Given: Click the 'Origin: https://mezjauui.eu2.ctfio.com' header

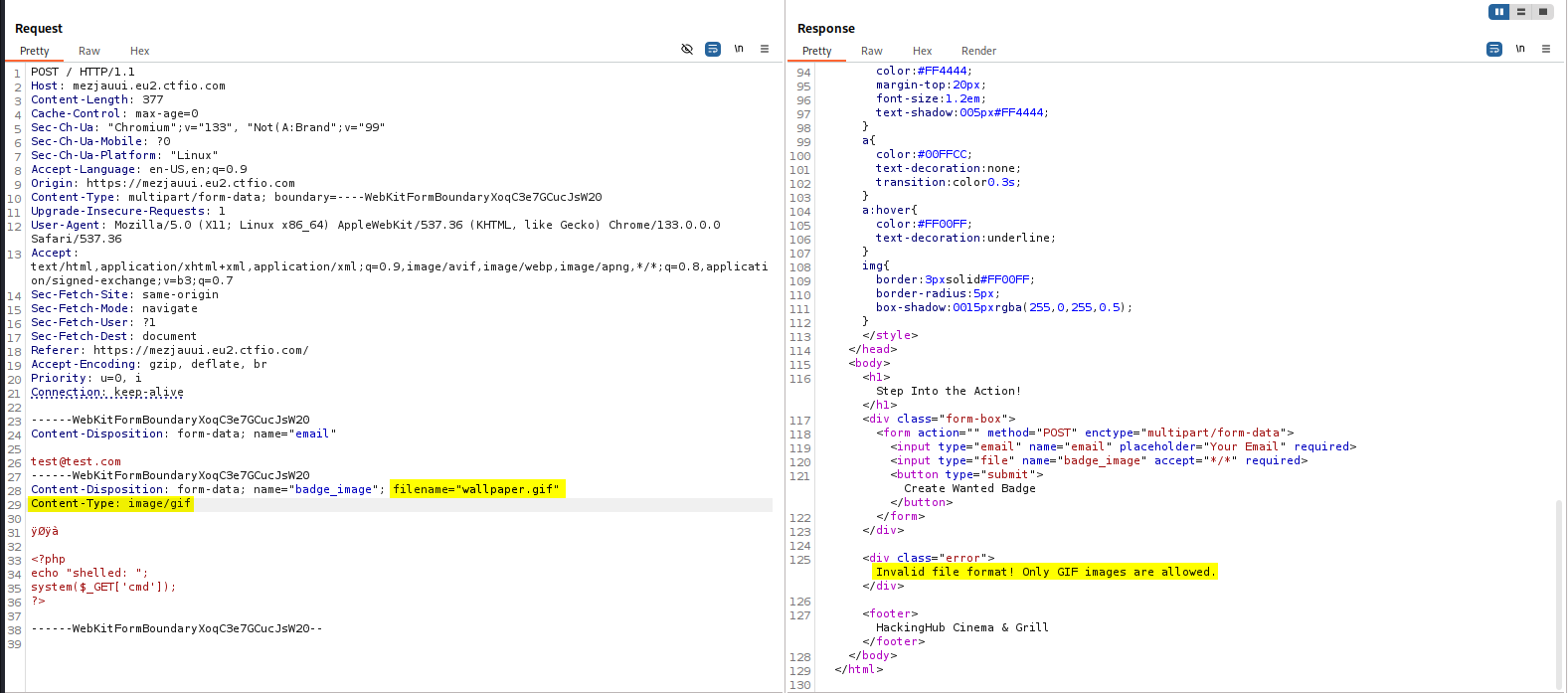Looking at the screenshot, I should pos(163,183).
